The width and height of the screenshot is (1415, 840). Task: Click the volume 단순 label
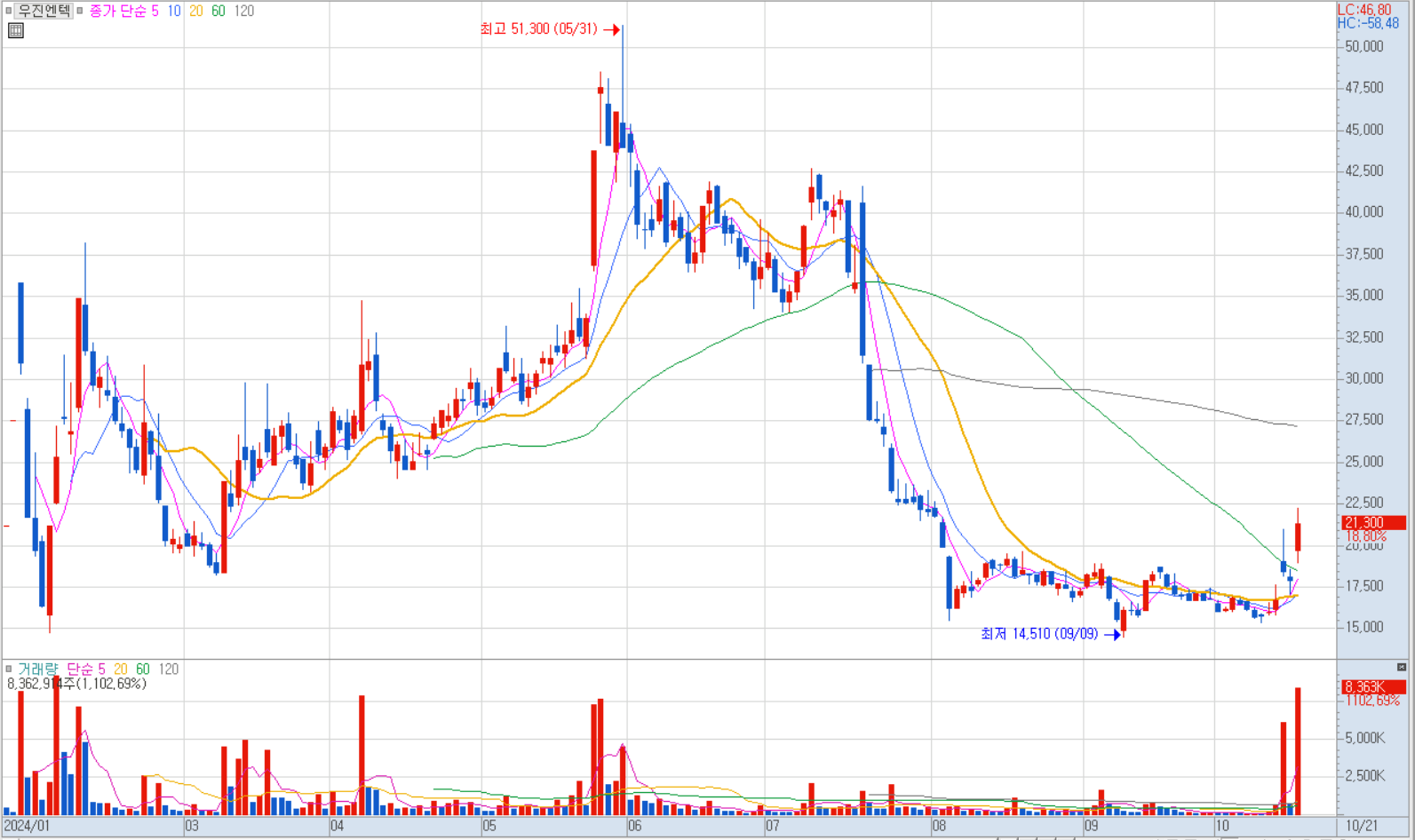[81, 669]
